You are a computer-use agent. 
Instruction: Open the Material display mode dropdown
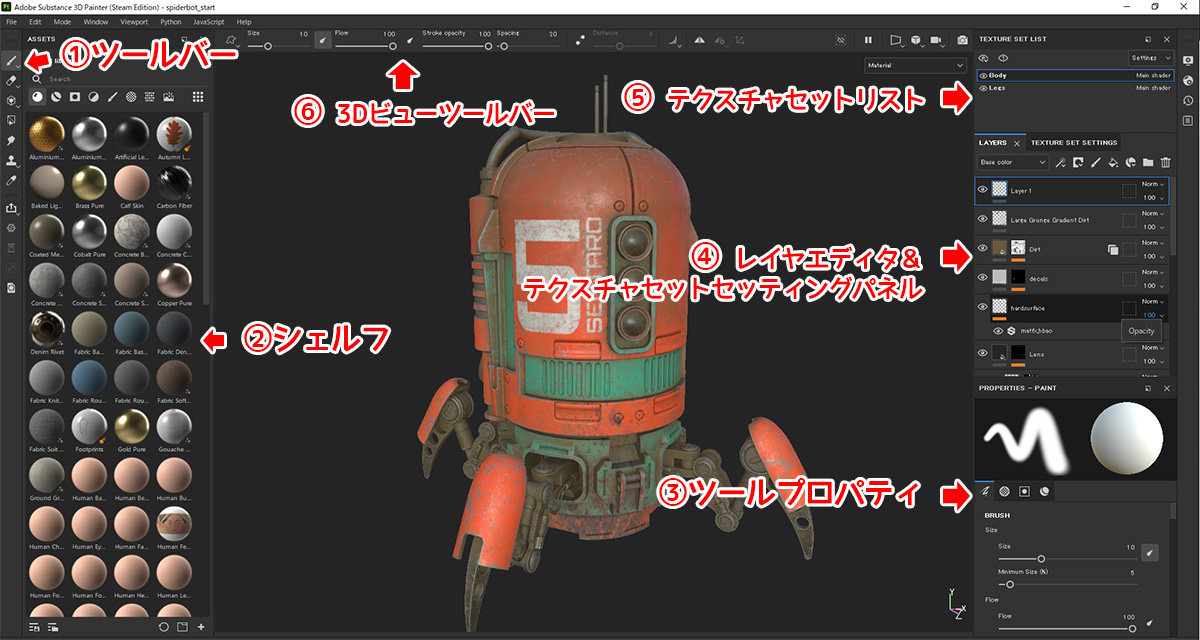point(914,66)
